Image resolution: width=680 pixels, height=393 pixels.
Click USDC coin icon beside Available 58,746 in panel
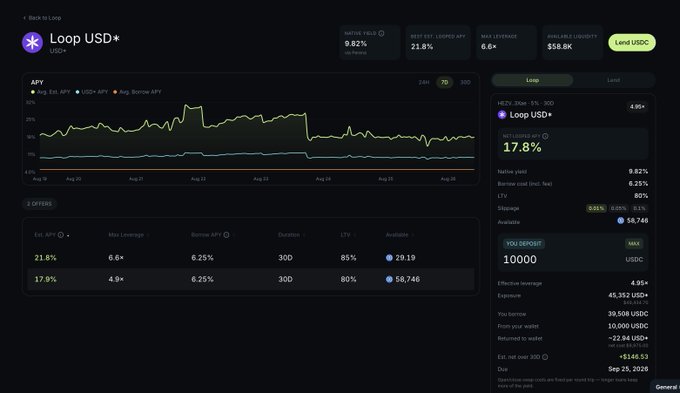tap(621, 221)
